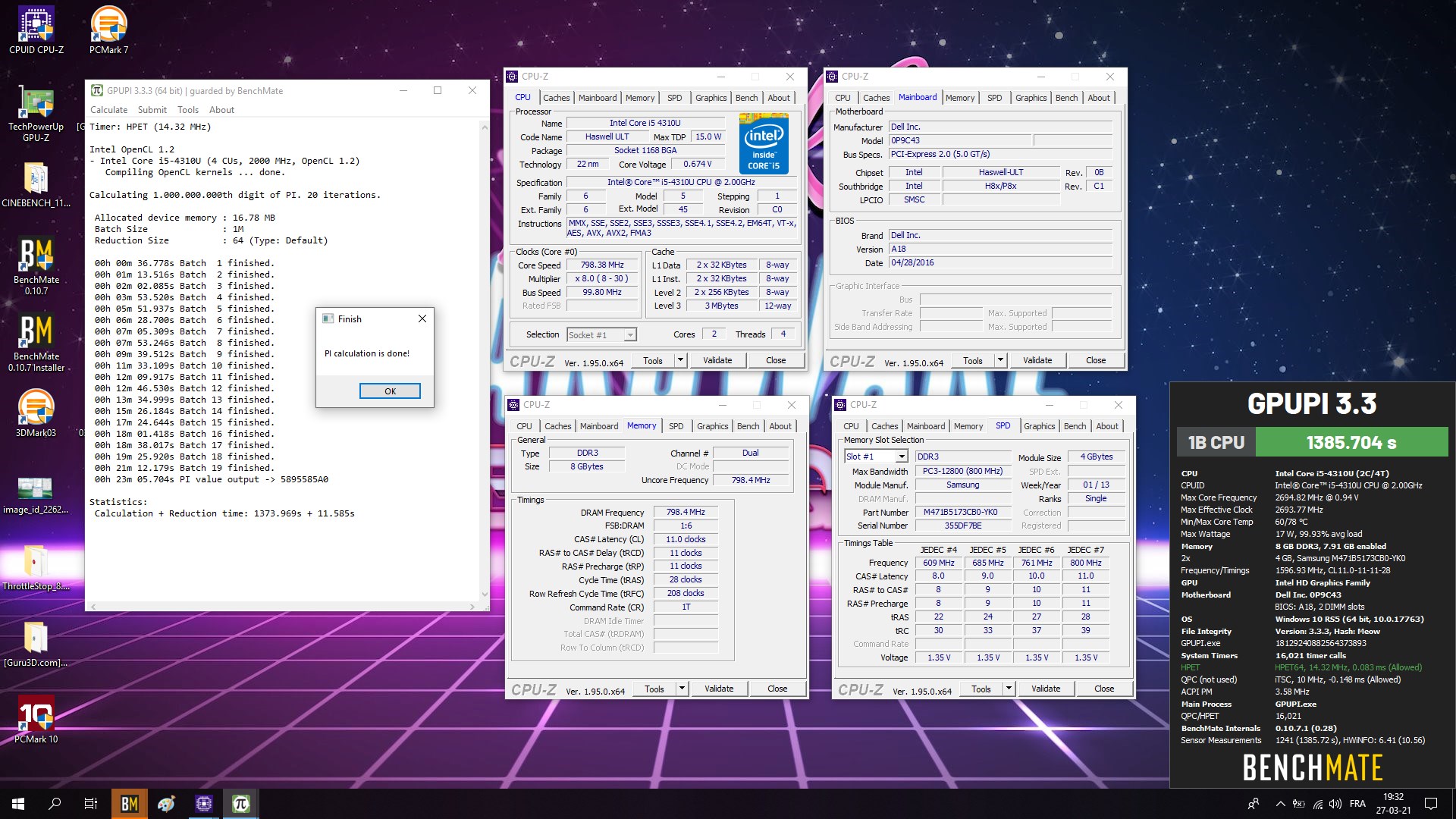Select SPD tab in CPU-Z CPU window
Viewport: 1456px width, 819px height.
[674, 98]
